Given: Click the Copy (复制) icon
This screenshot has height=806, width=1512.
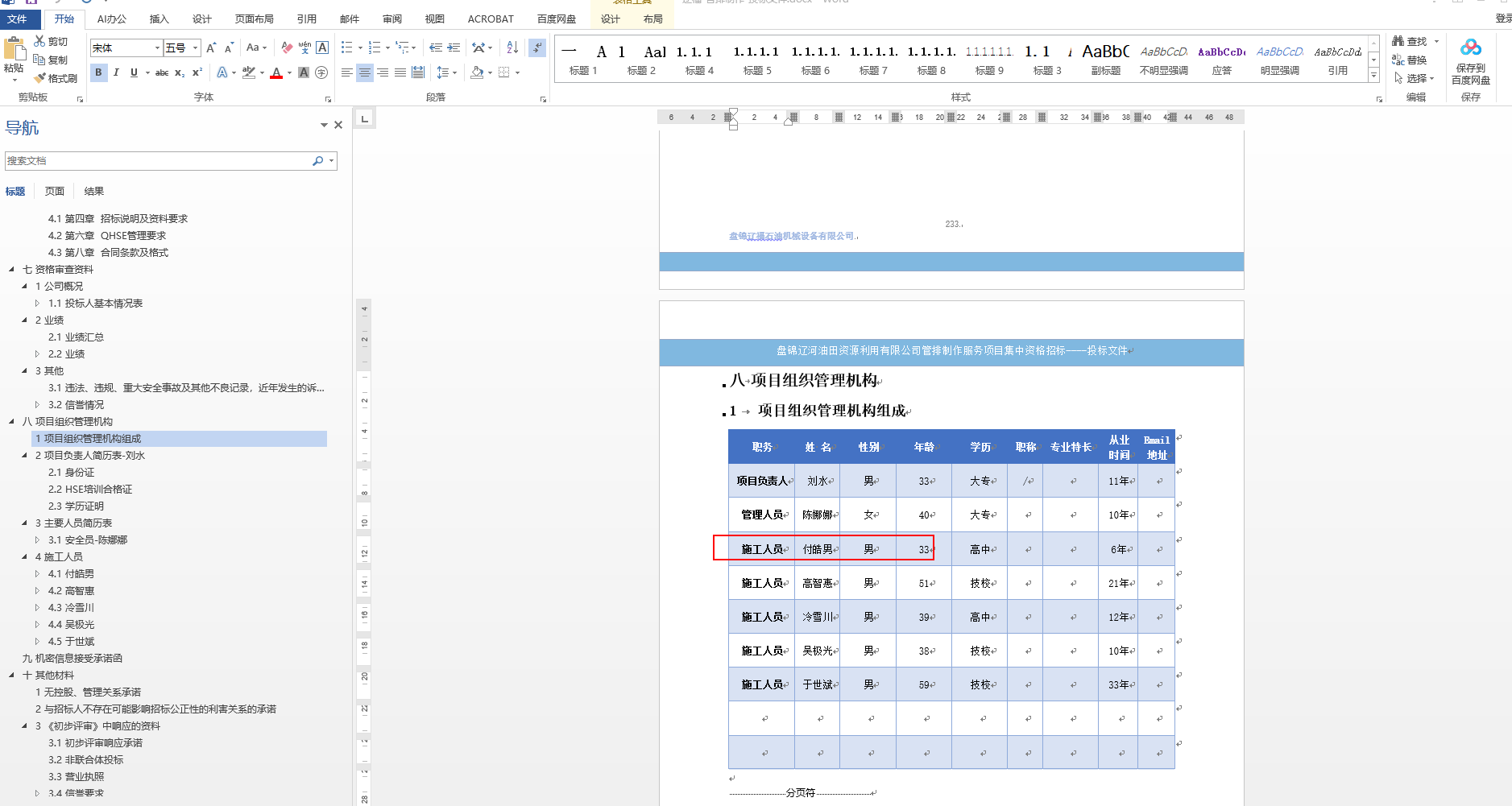Looking at the screenshot, I should (39, 60).
